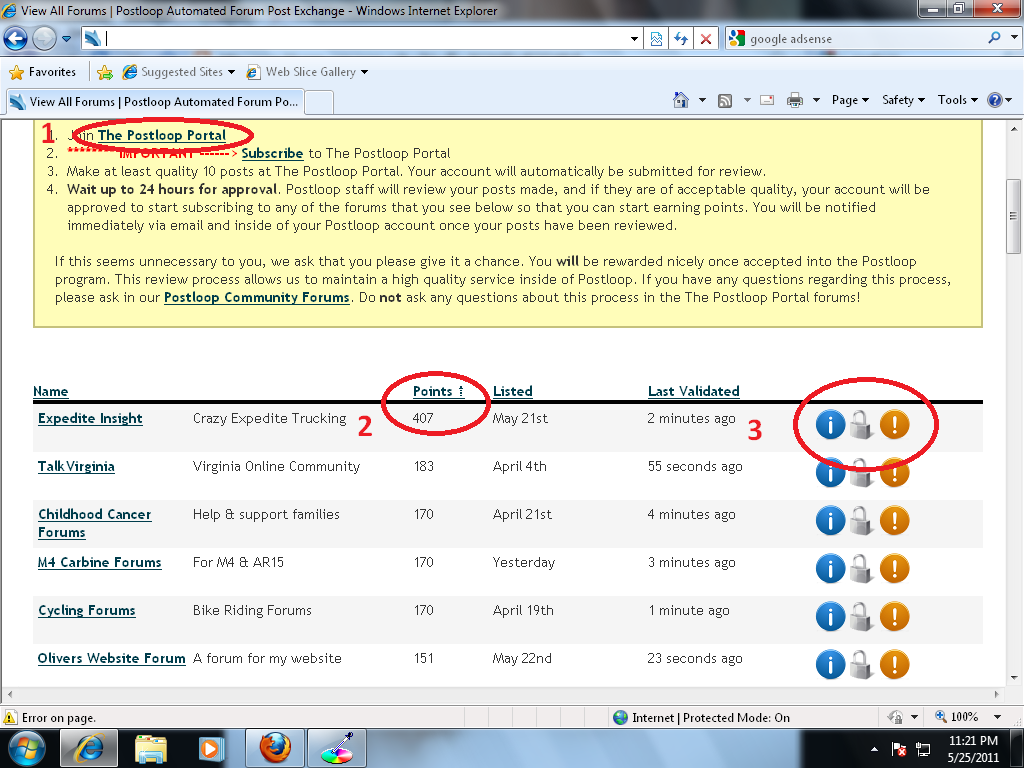
Task: Click orange exclamation icon for Cycling Forums
Action: click(894, 617)
